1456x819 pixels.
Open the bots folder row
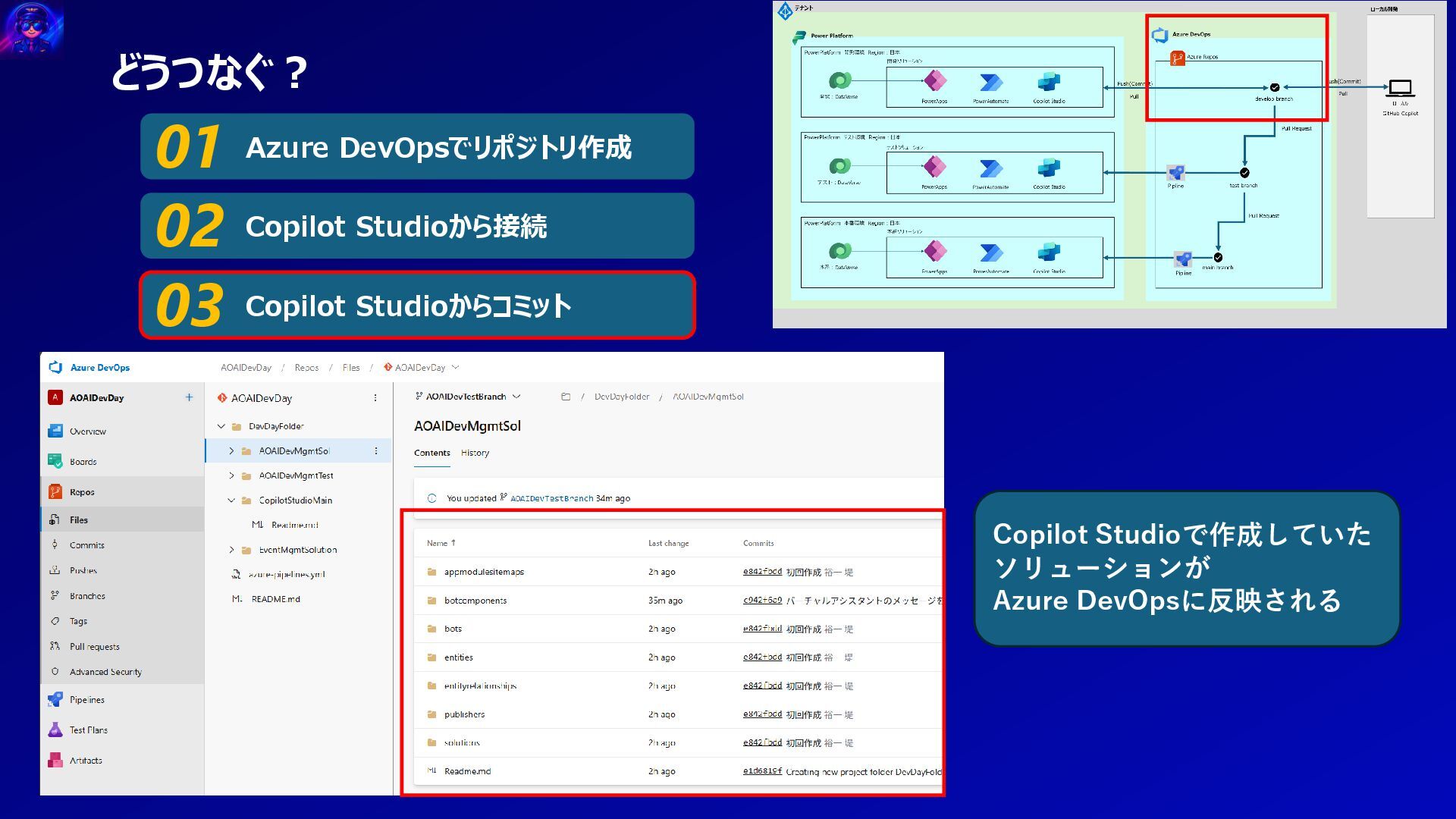coord(679,629)
